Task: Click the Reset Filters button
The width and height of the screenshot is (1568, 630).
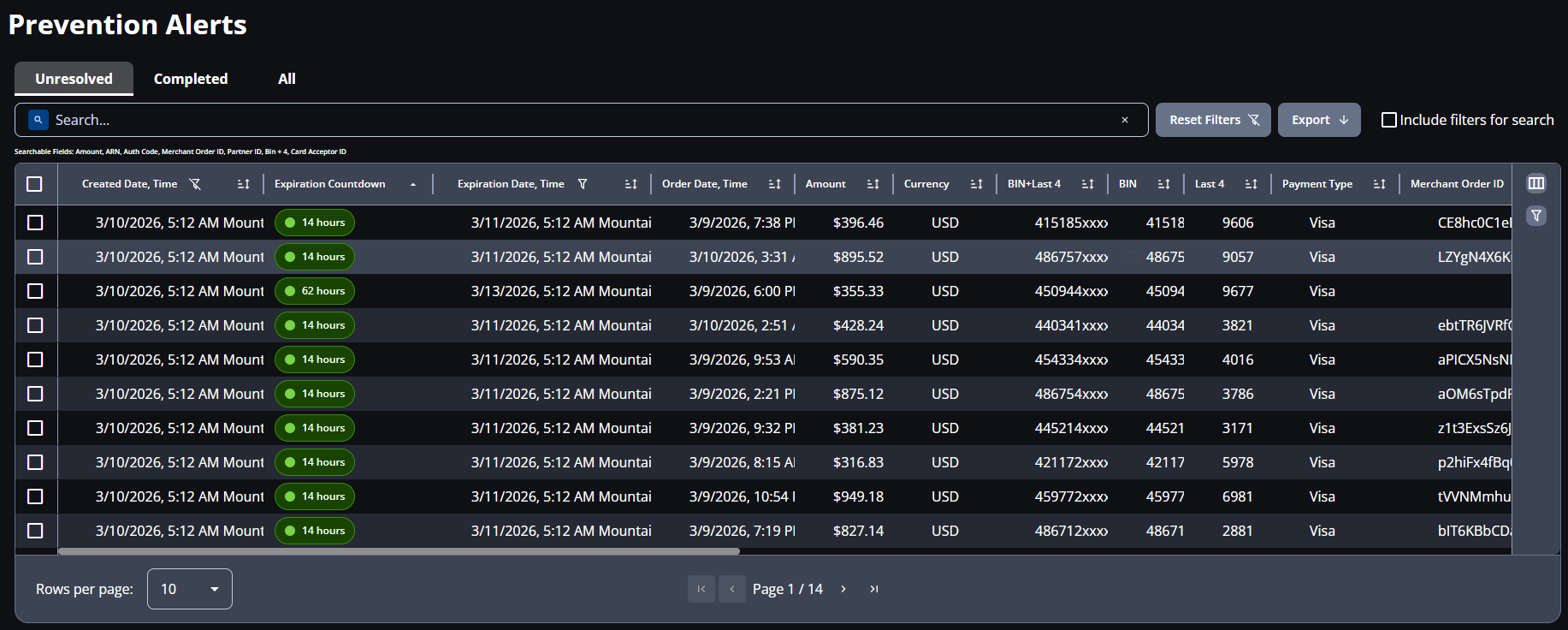Action: tap(1213, 120)
